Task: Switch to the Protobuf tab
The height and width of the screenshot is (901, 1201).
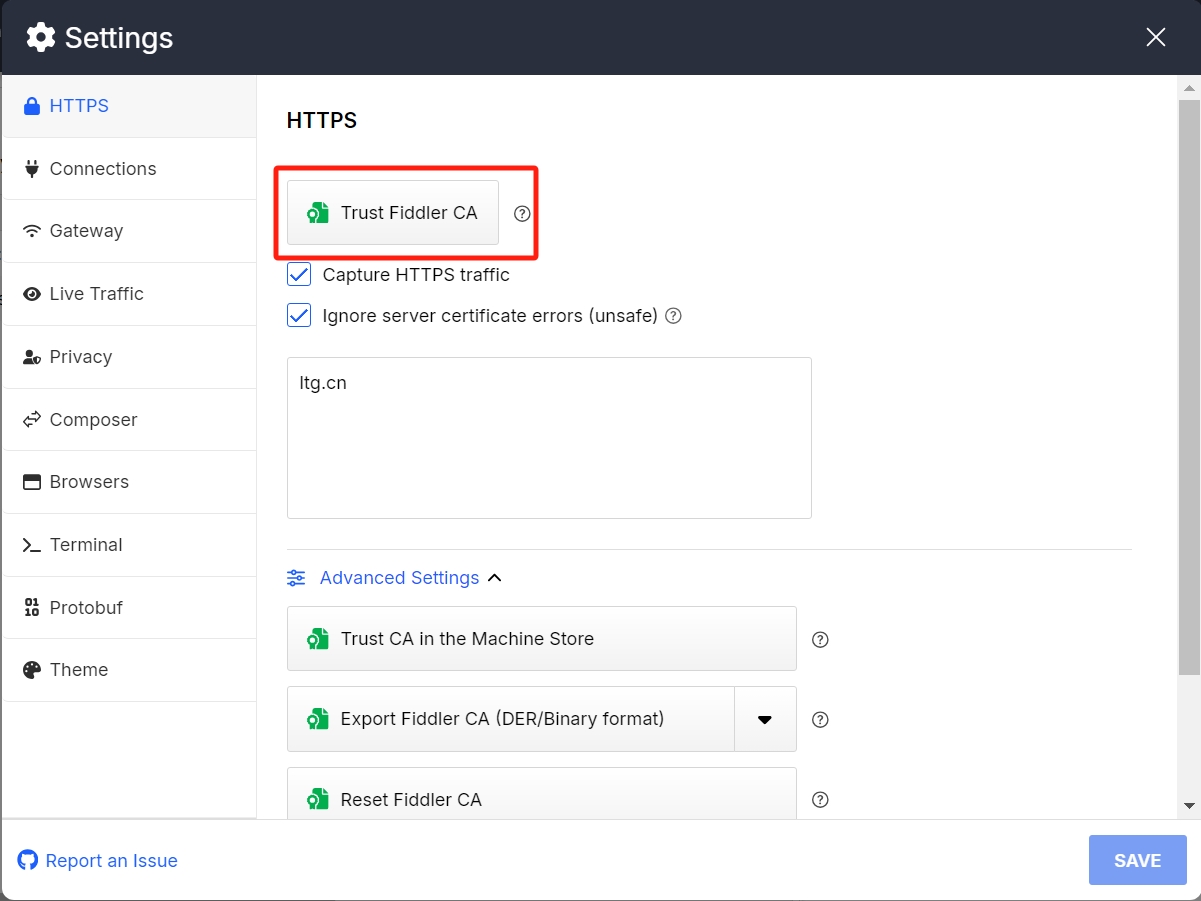Action: tap(129, 608)
